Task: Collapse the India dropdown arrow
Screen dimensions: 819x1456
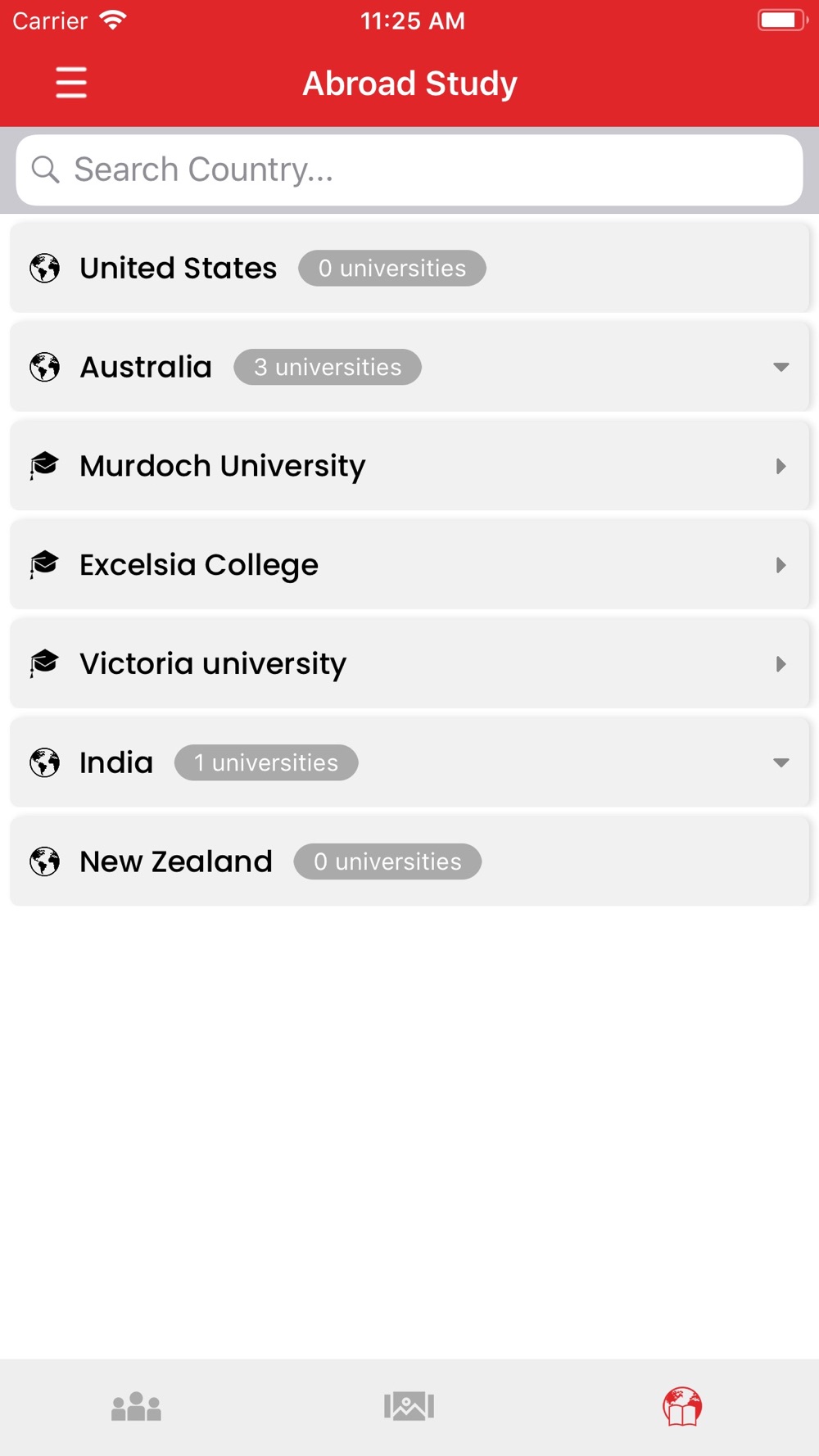Action: 781,762
